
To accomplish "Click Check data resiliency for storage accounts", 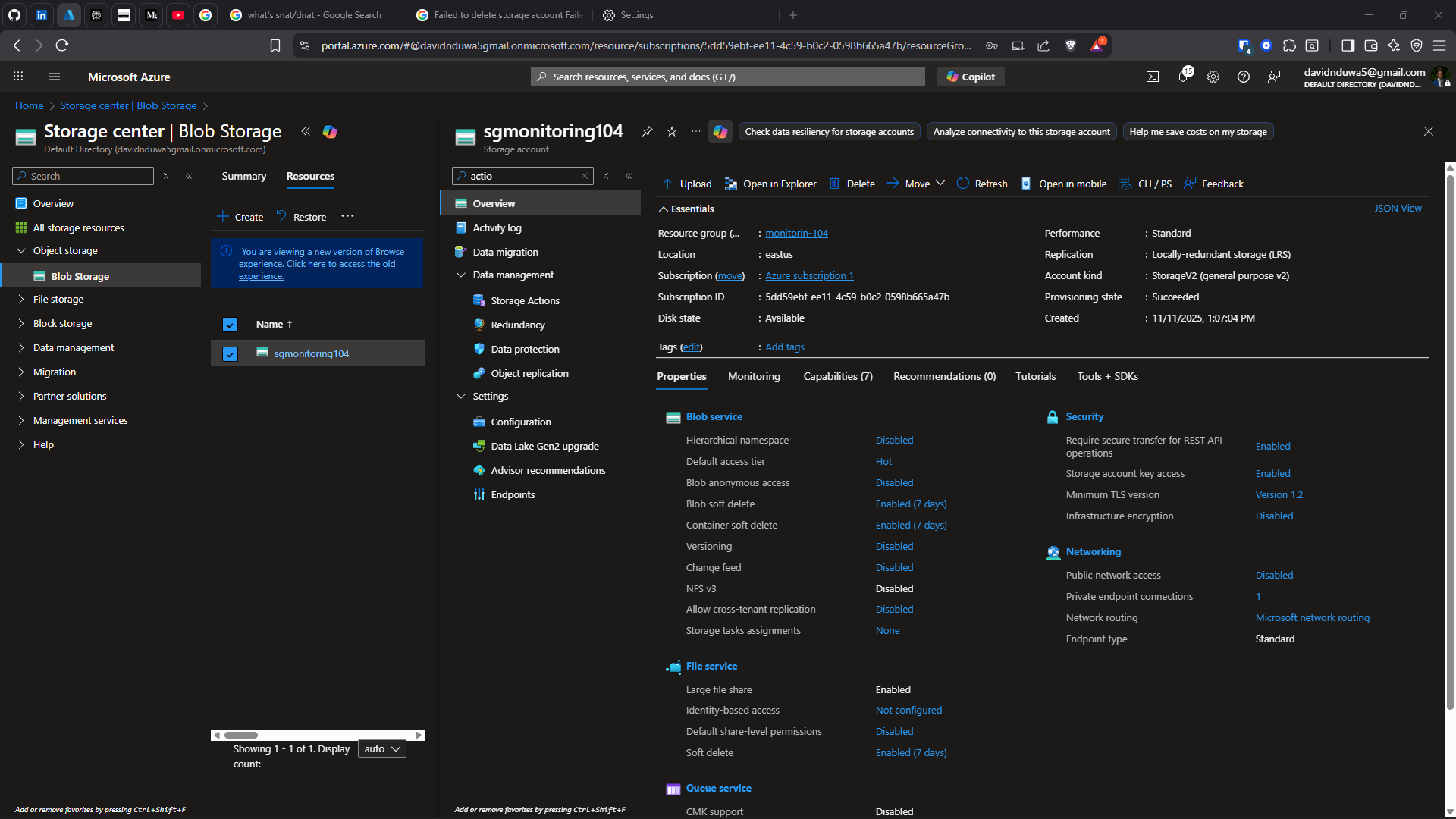I will click(829, 132).
